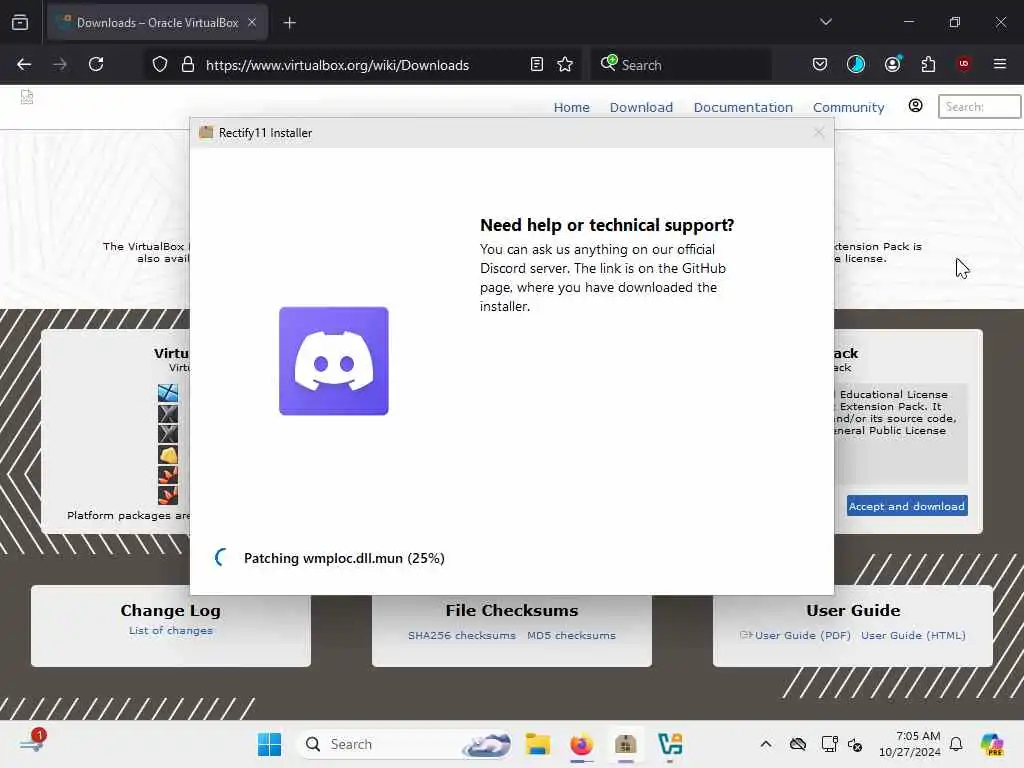The height and width of the screenshot is (768, 1024).
Task: Reload the VirtualBox downloads page
Action: pos(96,65)
